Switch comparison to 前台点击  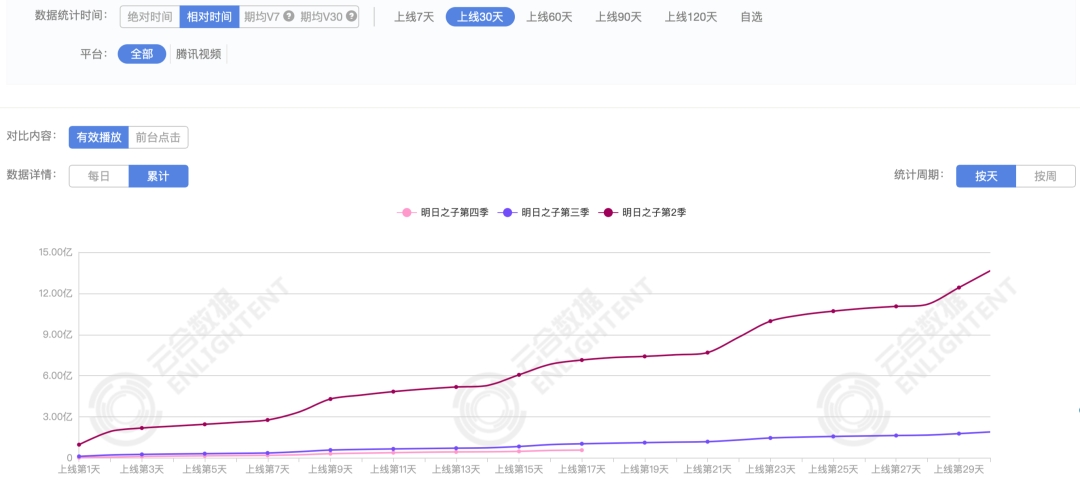(x=158, y=137)
